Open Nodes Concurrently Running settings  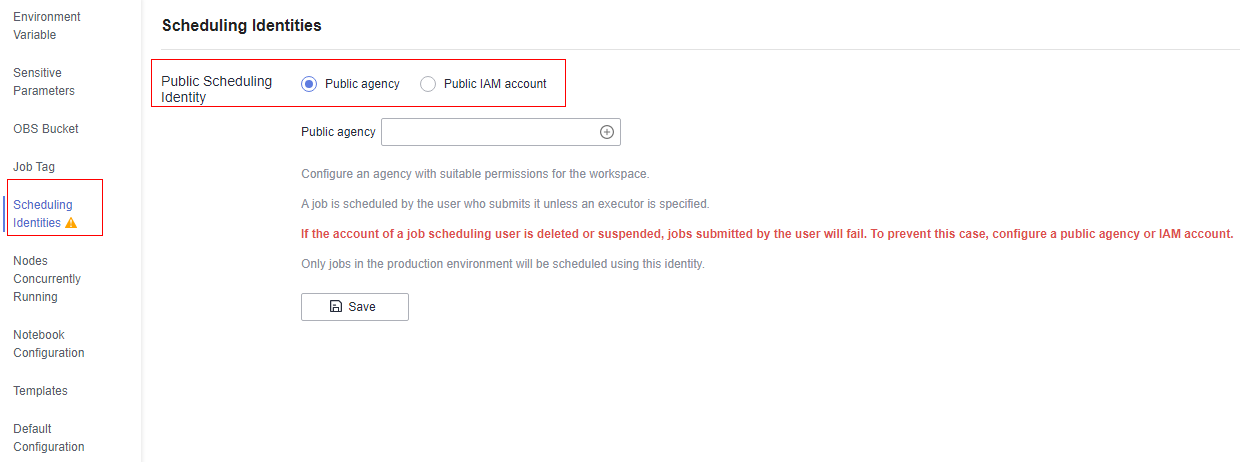(x=47, y=279)
